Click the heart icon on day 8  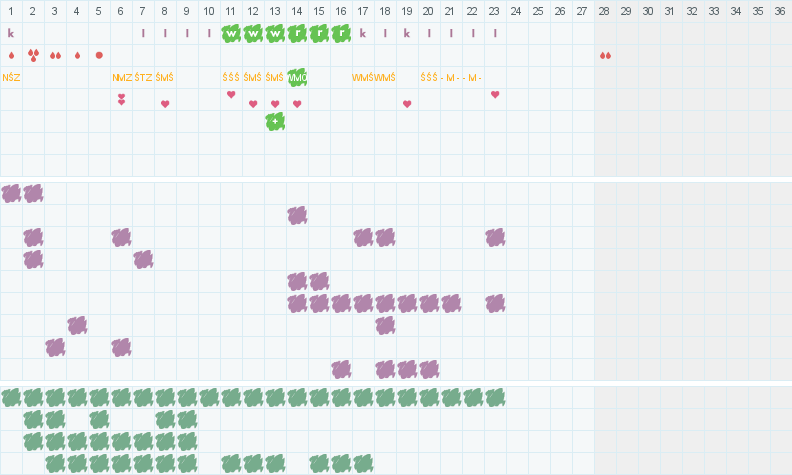click(165, 104)
